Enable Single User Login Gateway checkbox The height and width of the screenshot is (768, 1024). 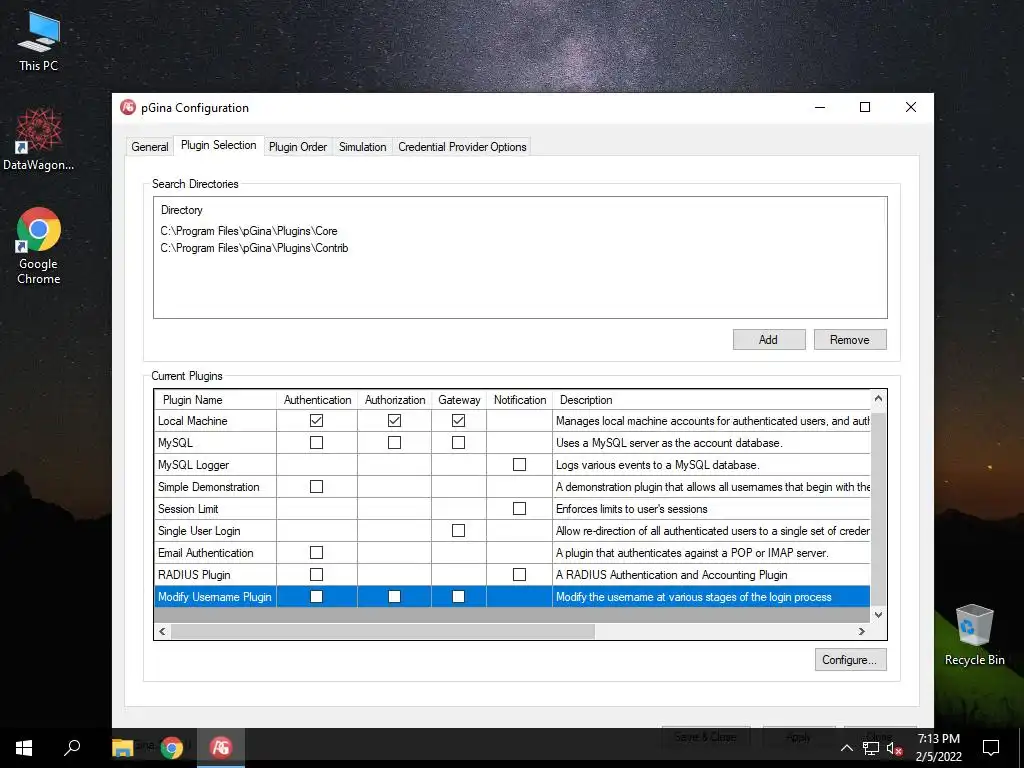458,530
